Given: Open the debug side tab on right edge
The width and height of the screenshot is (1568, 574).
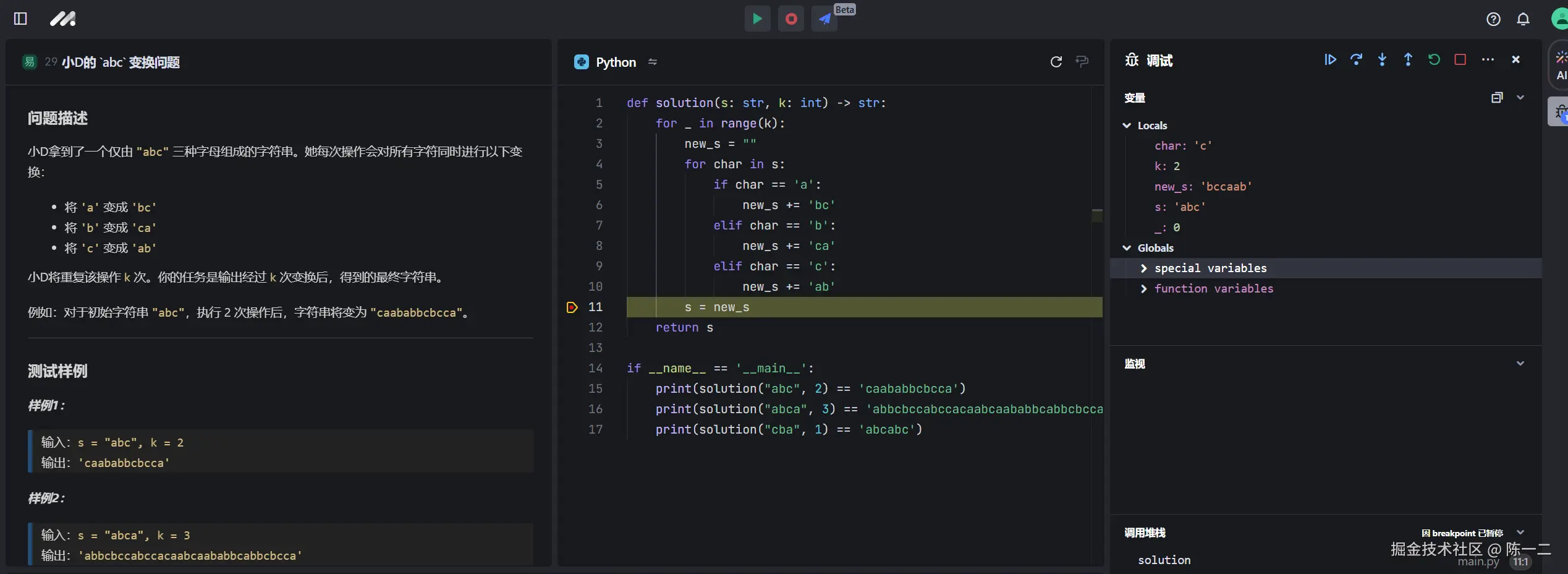Looking at the screenshot, I should tap(1559, 111).
